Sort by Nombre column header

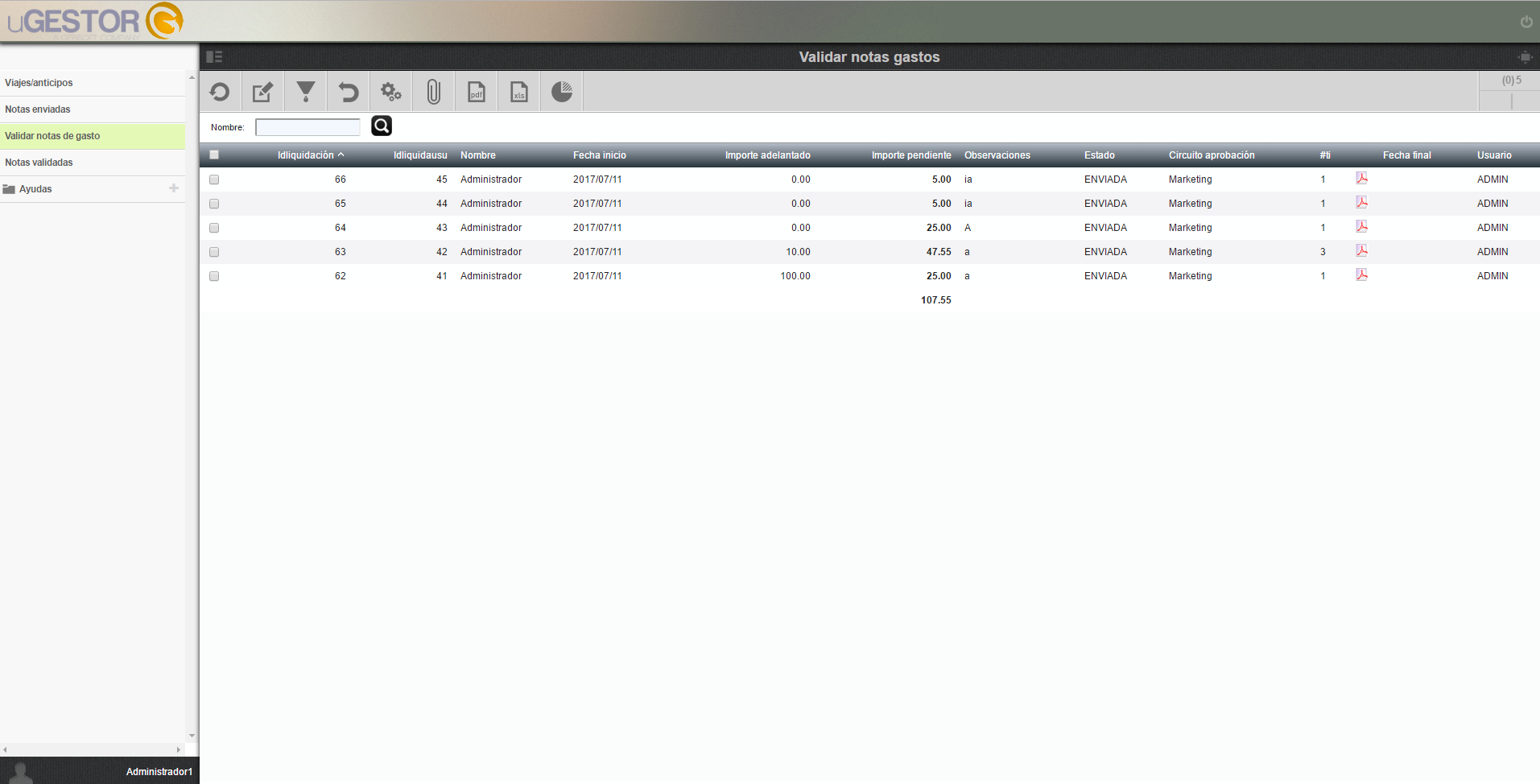coord(478,155)
